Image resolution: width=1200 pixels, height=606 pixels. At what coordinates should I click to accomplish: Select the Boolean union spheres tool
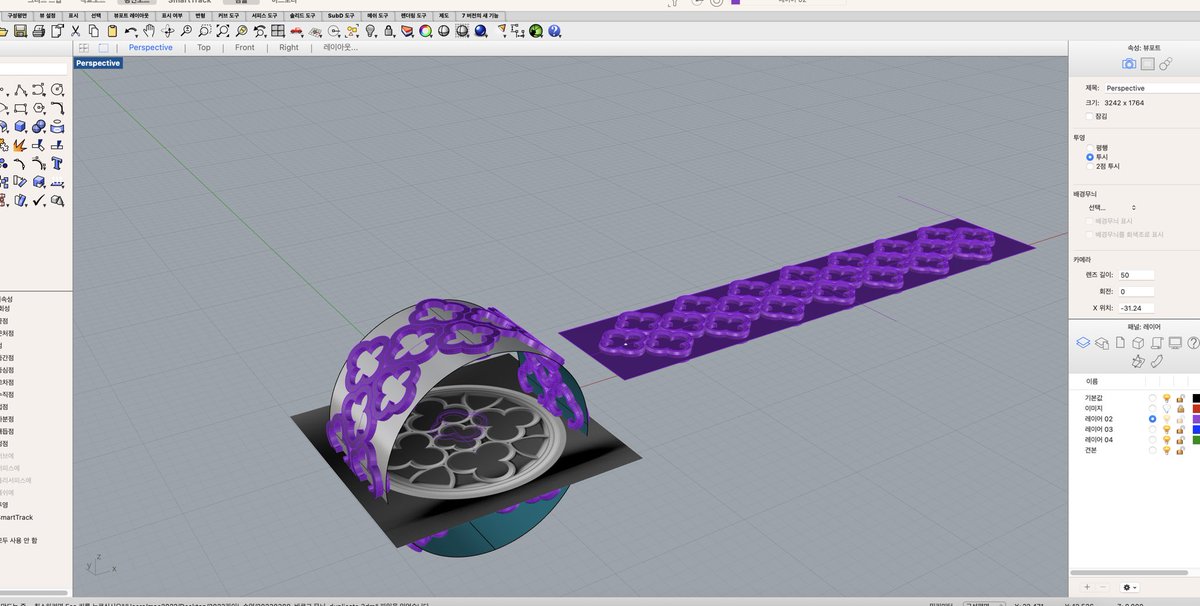[x=39, y=126]
